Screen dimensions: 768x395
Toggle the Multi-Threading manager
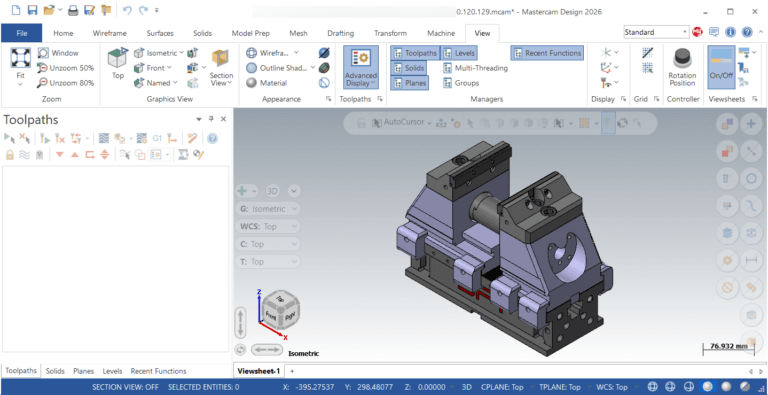[475, 68]
